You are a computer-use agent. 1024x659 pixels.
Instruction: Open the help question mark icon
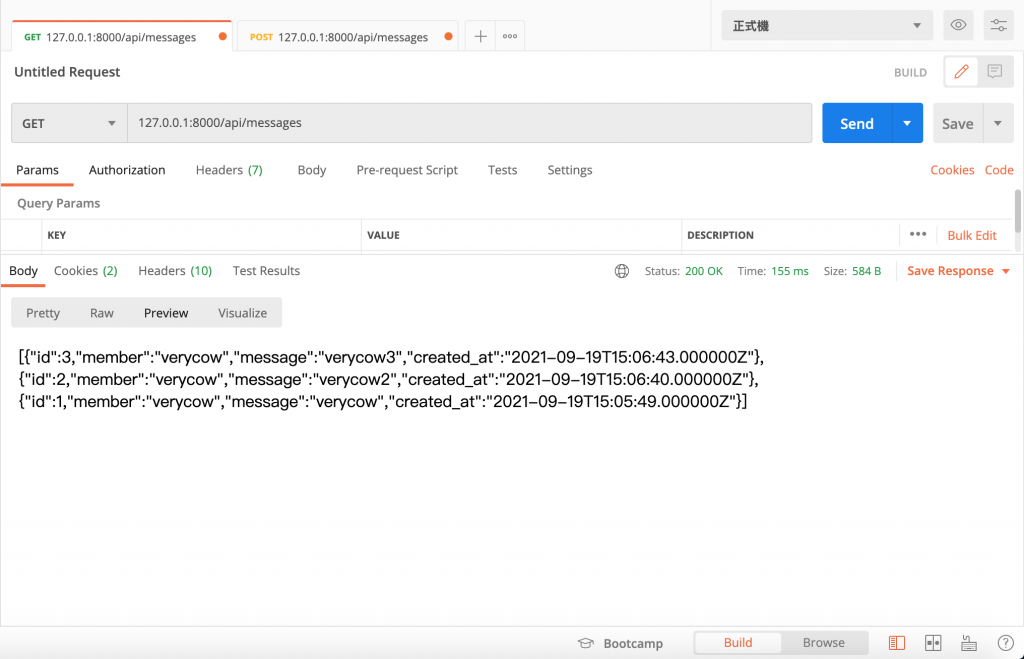pos(1006,643)
